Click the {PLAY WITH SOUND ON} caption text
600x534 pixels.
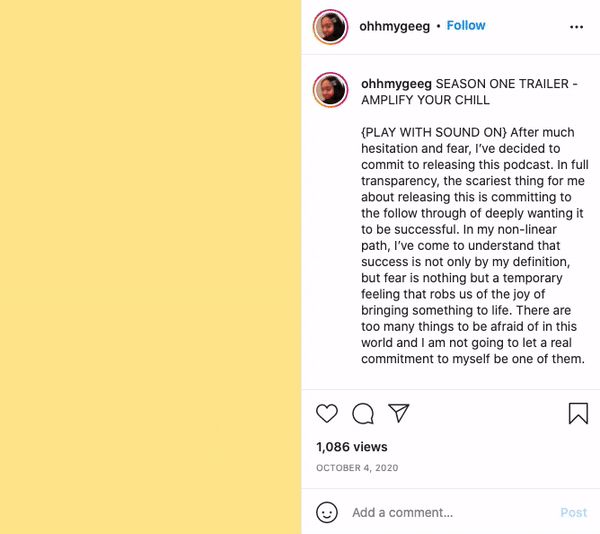click(x=435, y=132)
